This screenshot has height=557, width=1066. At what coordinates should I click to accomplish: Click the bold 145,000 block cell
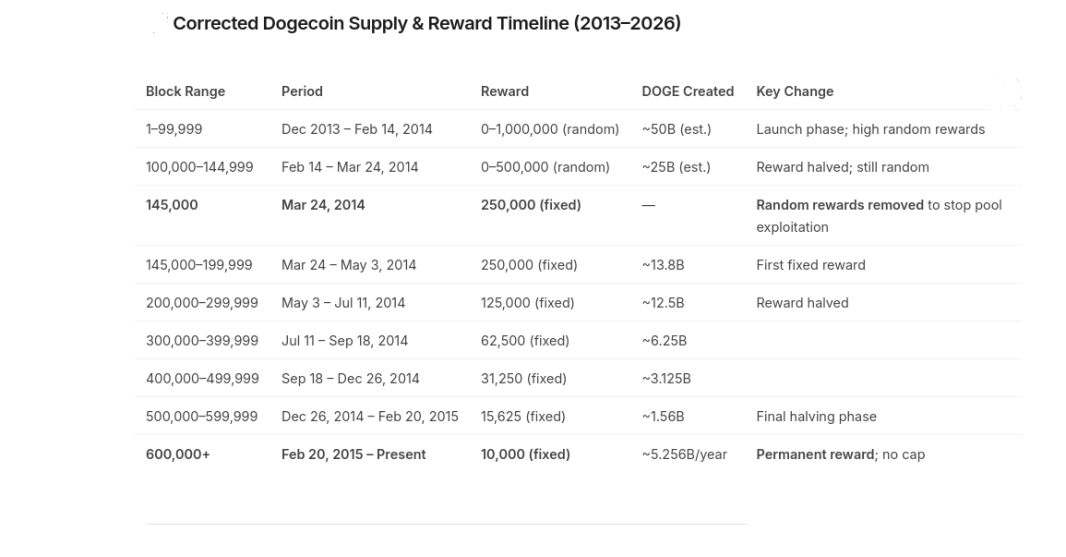(171, 205)
